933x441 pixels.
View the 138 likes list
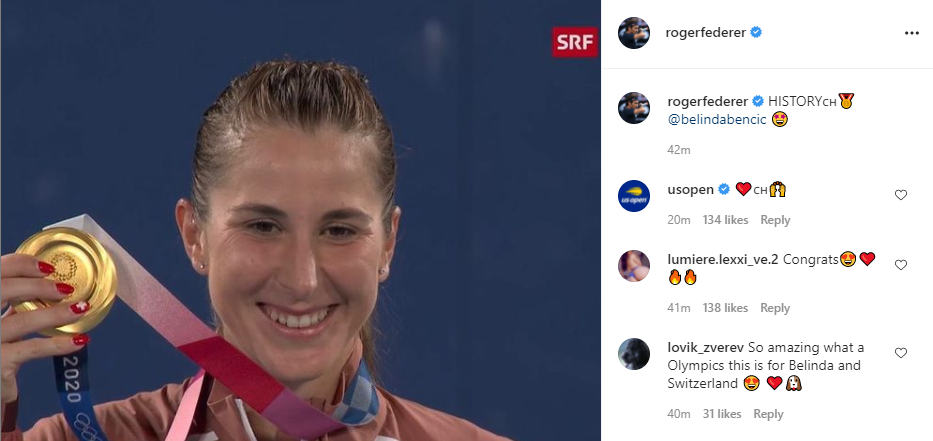pyautogui.click(x=725, y=308)
